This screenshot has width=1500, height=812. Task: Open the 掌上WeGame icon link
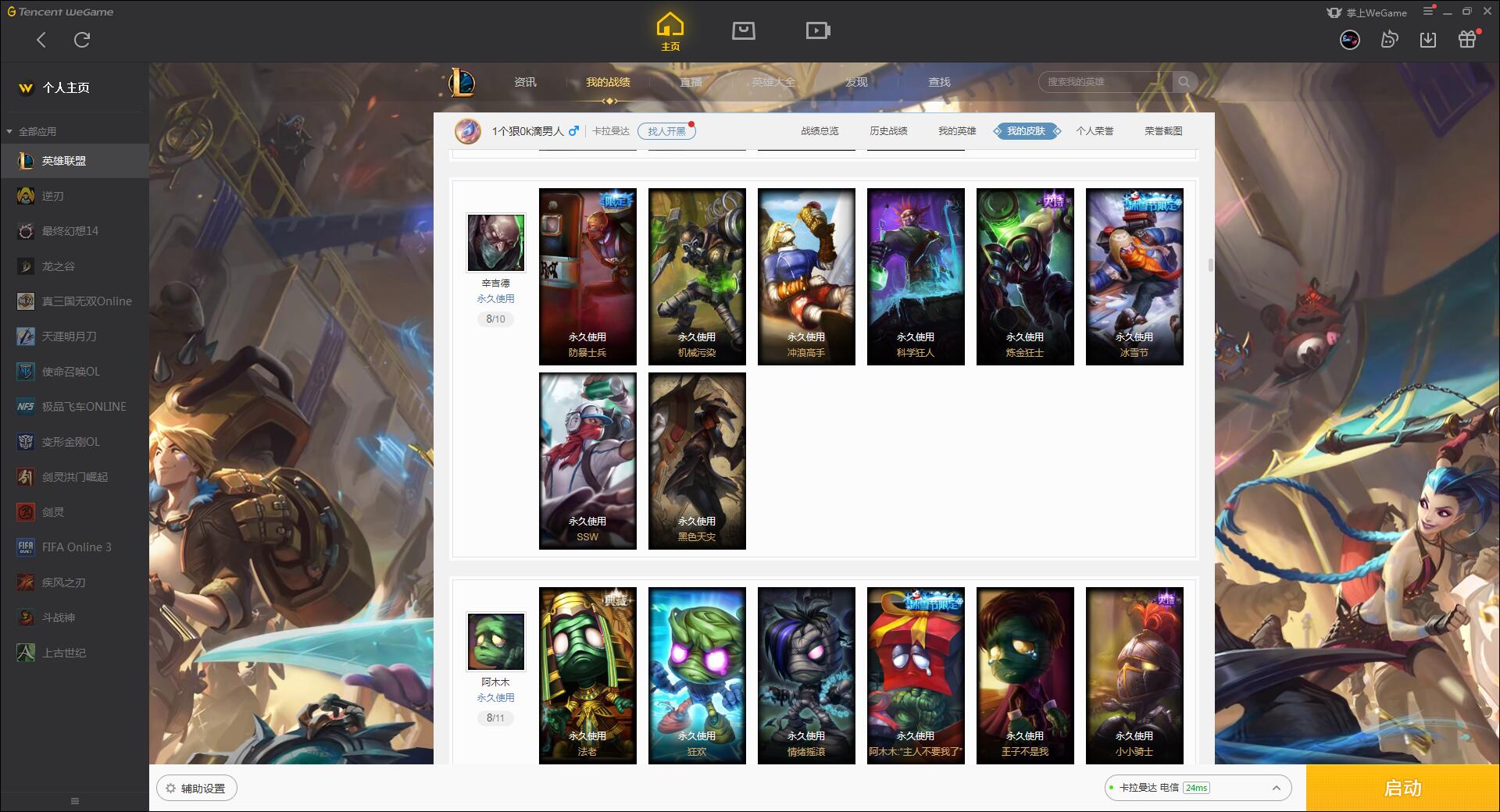[x=1367, y=12]
